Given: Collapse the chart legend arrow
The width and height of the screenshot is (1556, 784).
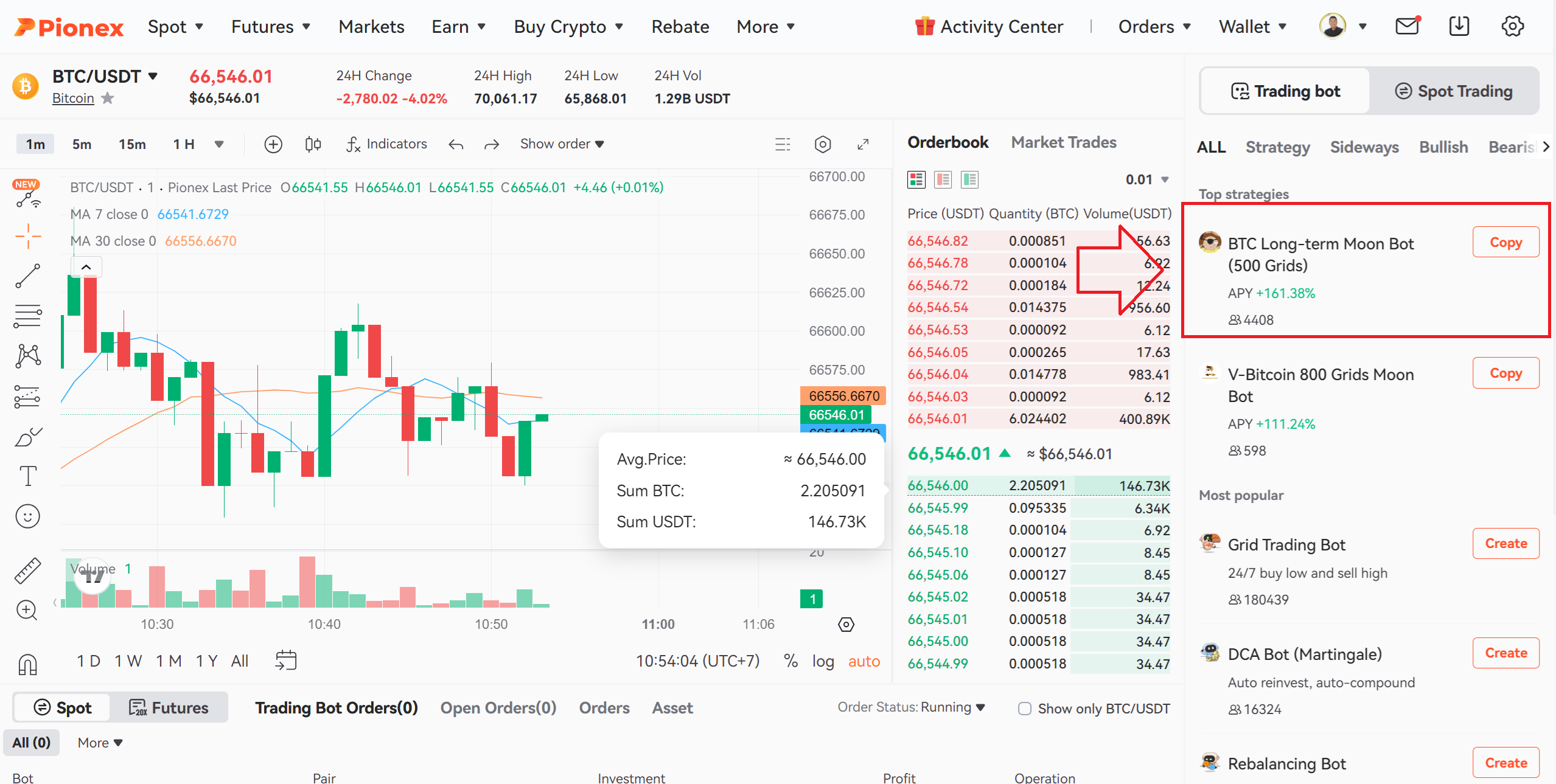Looking at the screenshot, I should click(86, 267).
